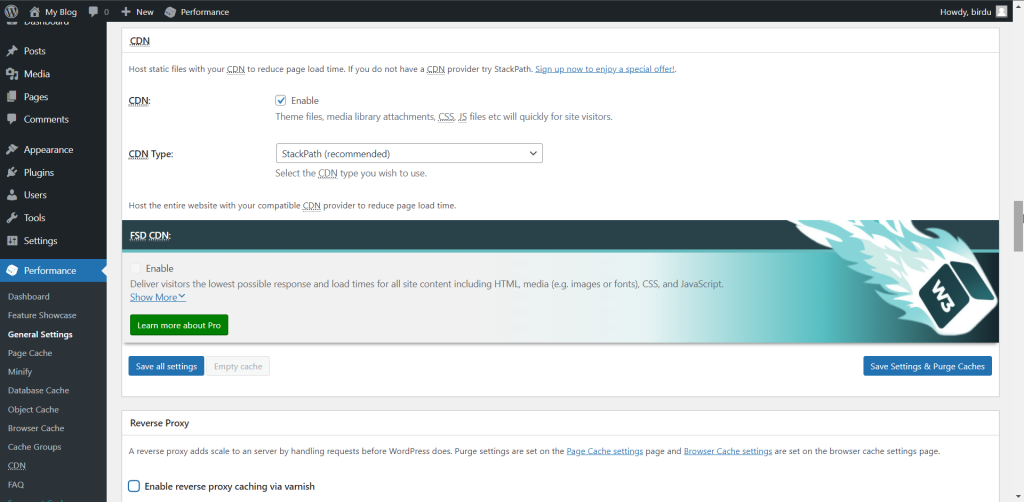This screenshot has width=1024, height=502.
Task: Go to Pages menu
Action: tap(36, 97)
